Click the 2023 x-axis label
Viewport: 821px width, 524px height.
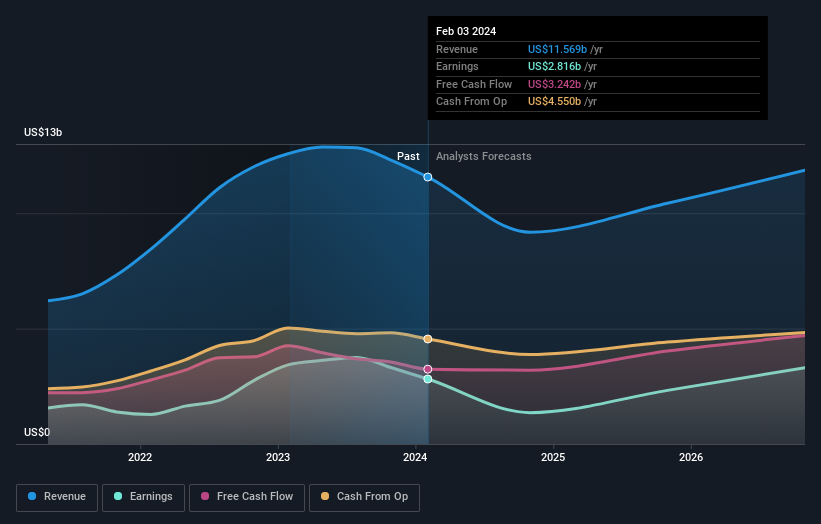278,458
